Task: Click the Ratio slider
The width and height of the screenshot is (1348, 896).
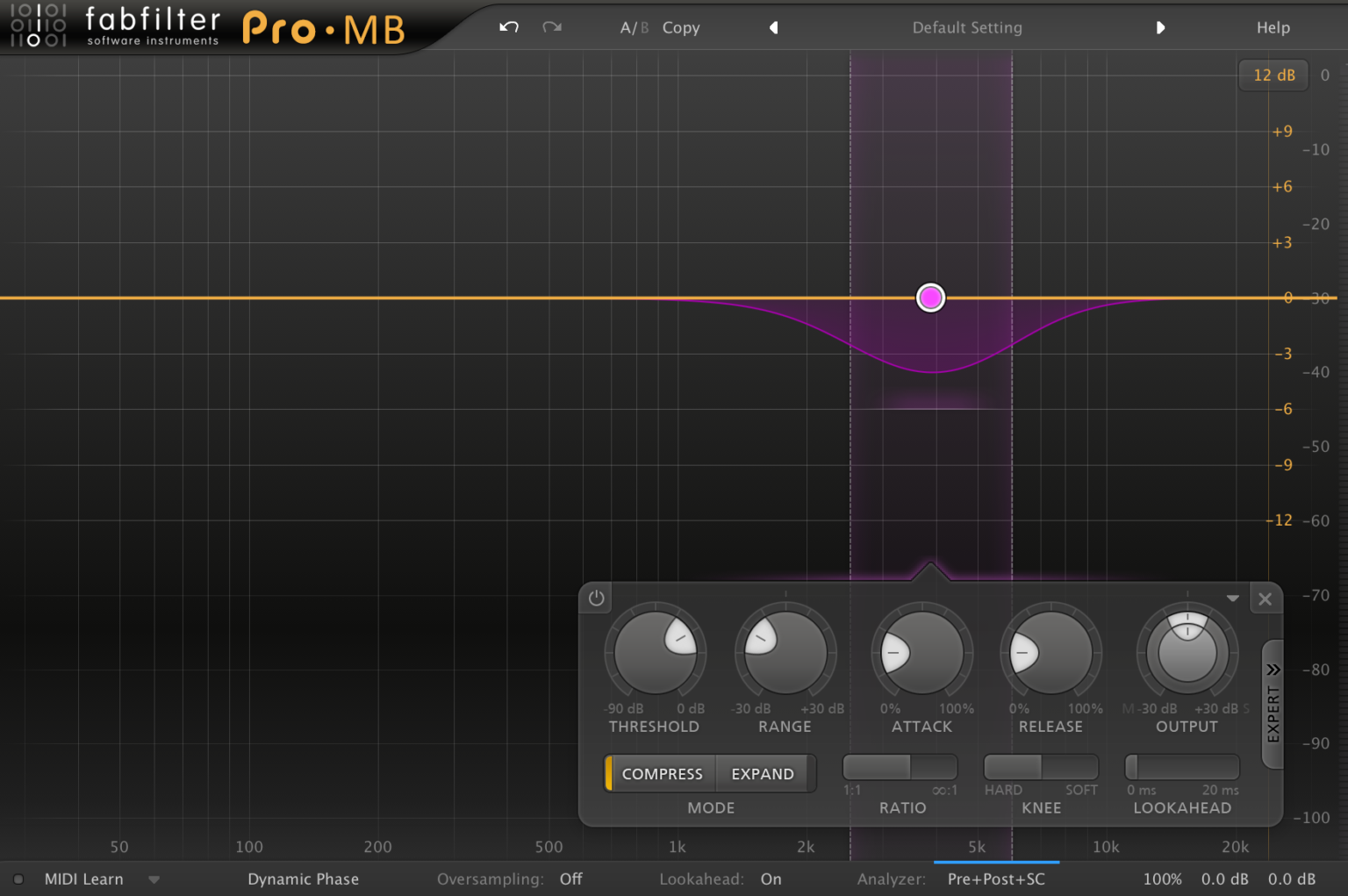Action: coord(900,767)
